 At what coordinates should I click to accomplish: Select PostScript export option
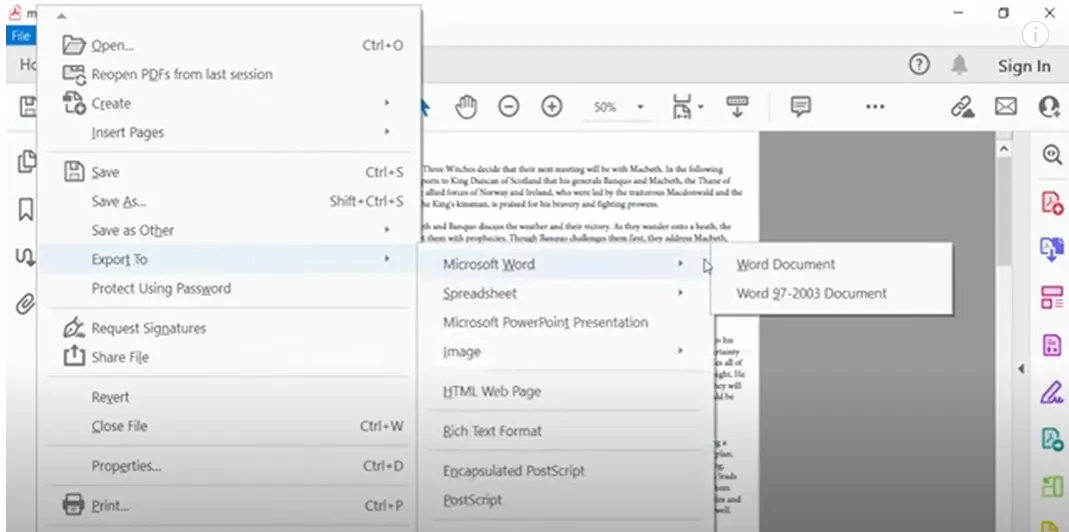pos(472,500)
